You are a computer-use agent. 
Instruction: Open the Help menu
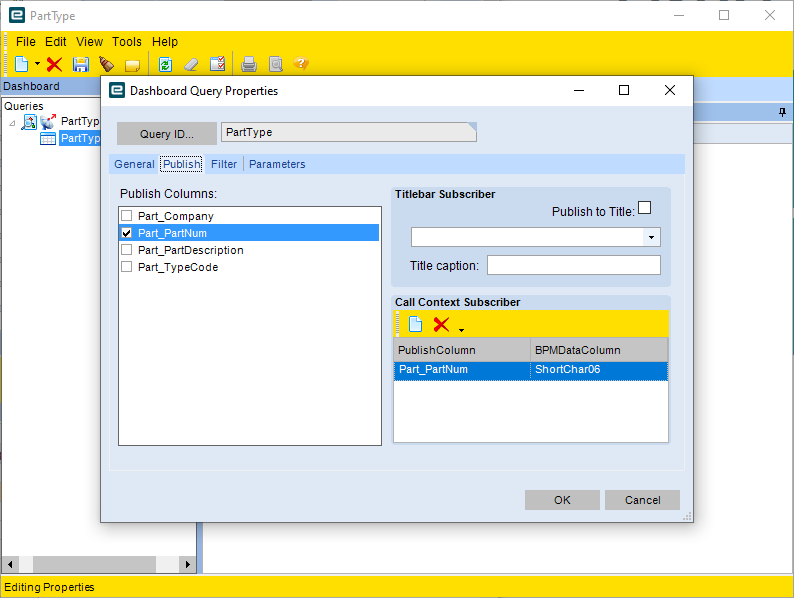coord(165,42)
